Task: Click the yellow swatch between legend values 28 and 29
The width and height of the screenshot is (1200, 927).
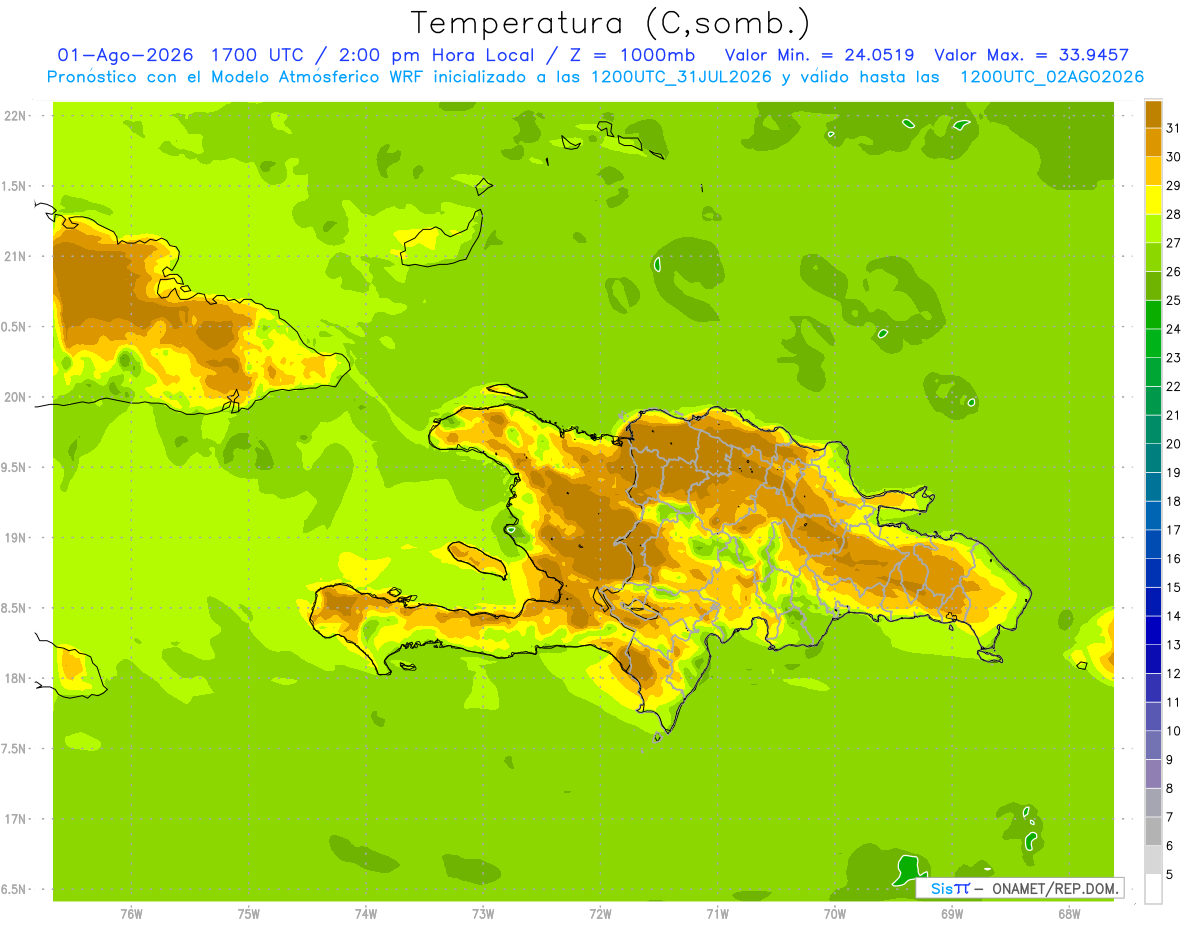Action: coord(1153,200)
